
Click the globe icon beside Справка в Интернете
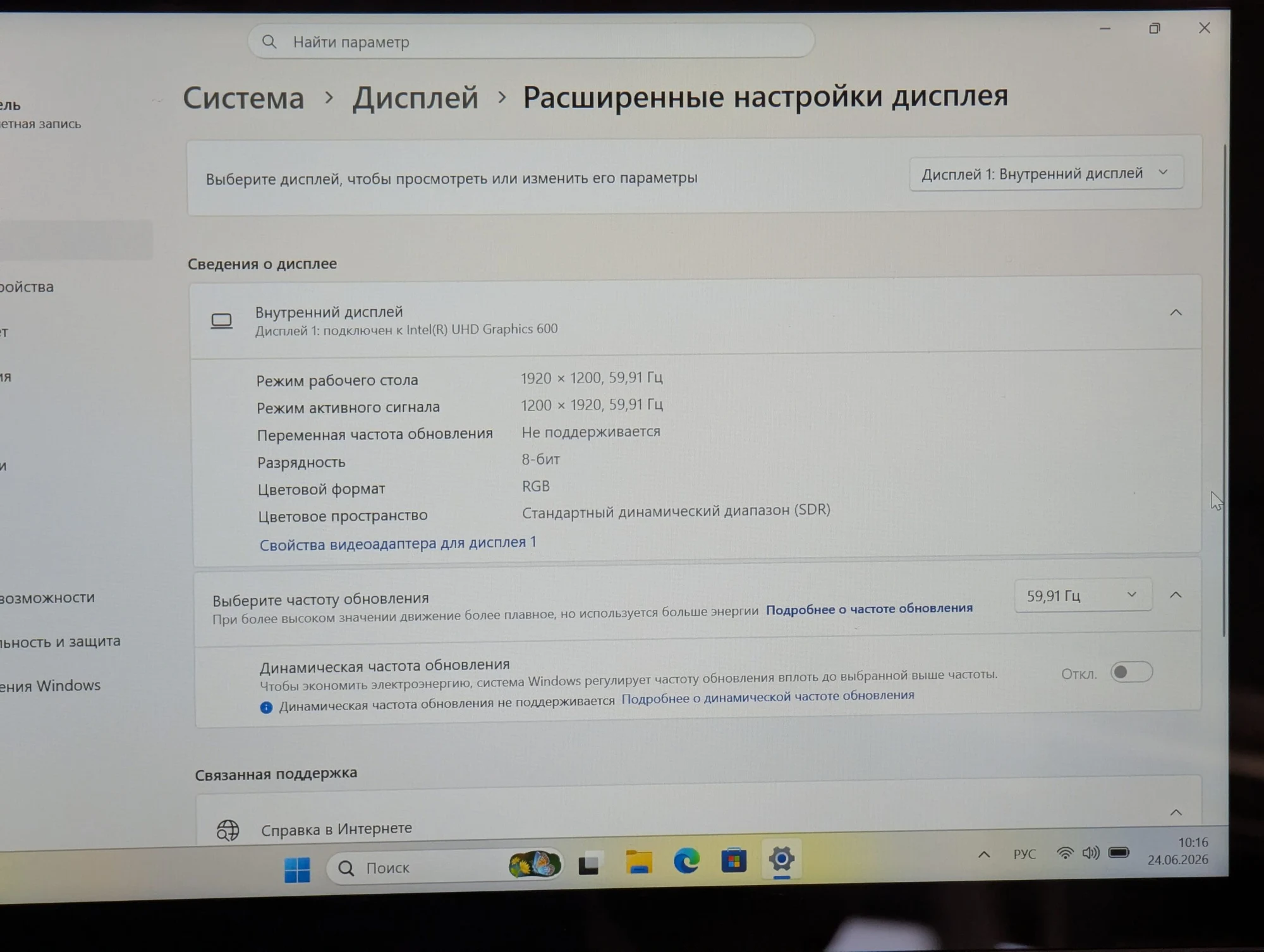click(x=228, y=830)
